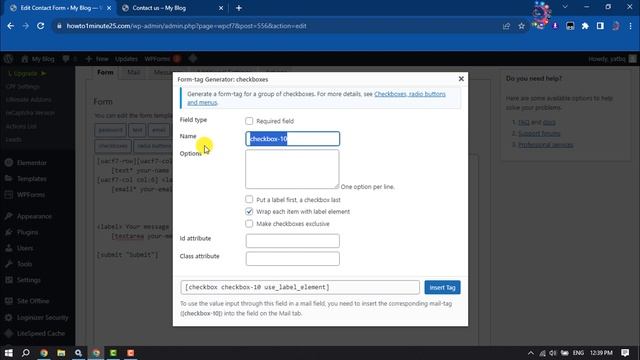Uncheck Wrap each item with label element
The height and width of the screenshot is (360, 640).
(249, 211)
